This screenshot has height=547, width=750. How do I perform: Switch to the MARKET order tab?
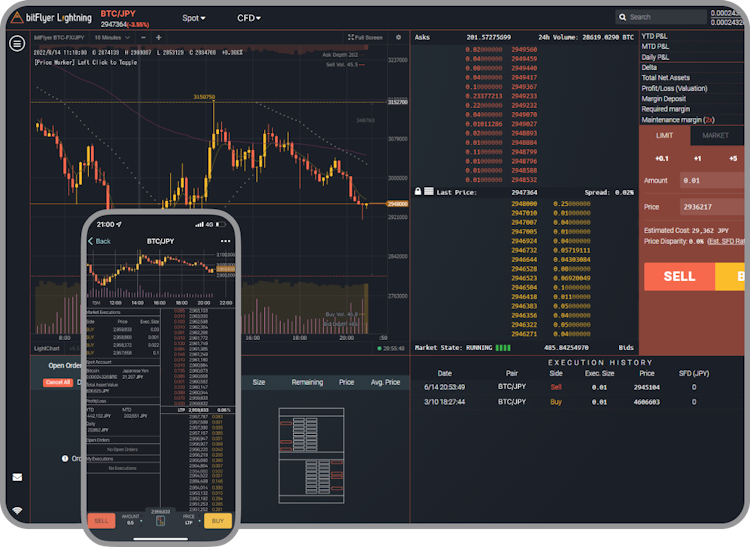715,135
